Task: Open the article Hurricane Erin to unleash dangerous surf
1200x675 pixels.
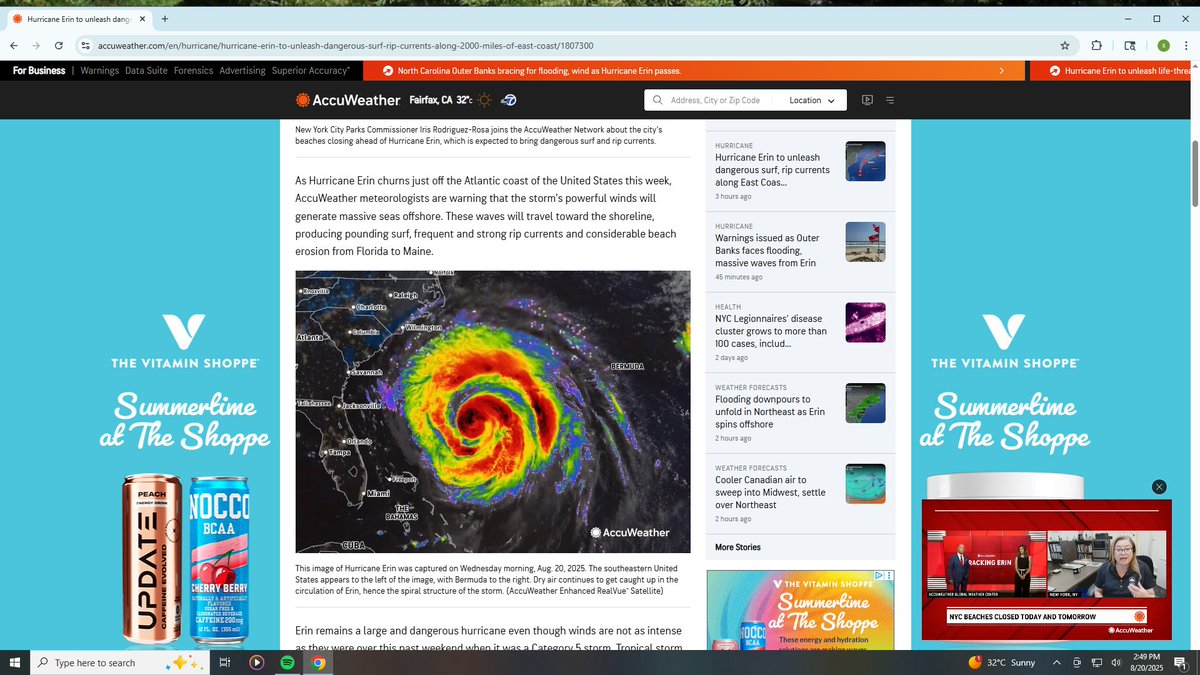Action: click(x=772, y=170)
